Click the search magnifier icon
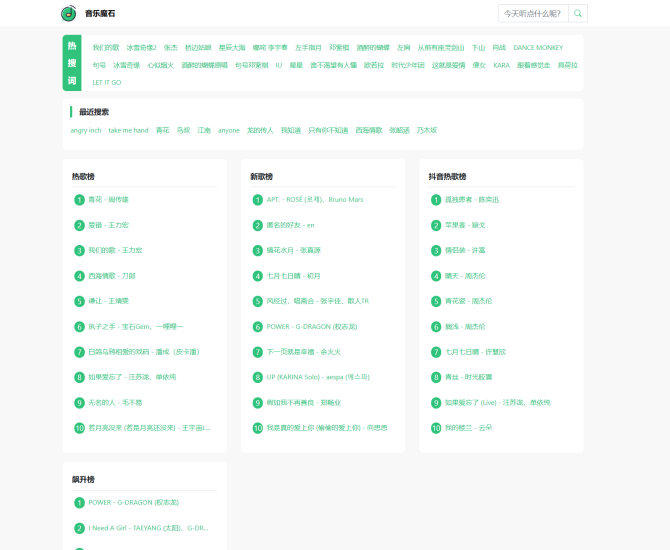Viewport: 670px width, 550px height. click(x=579, y=13)
